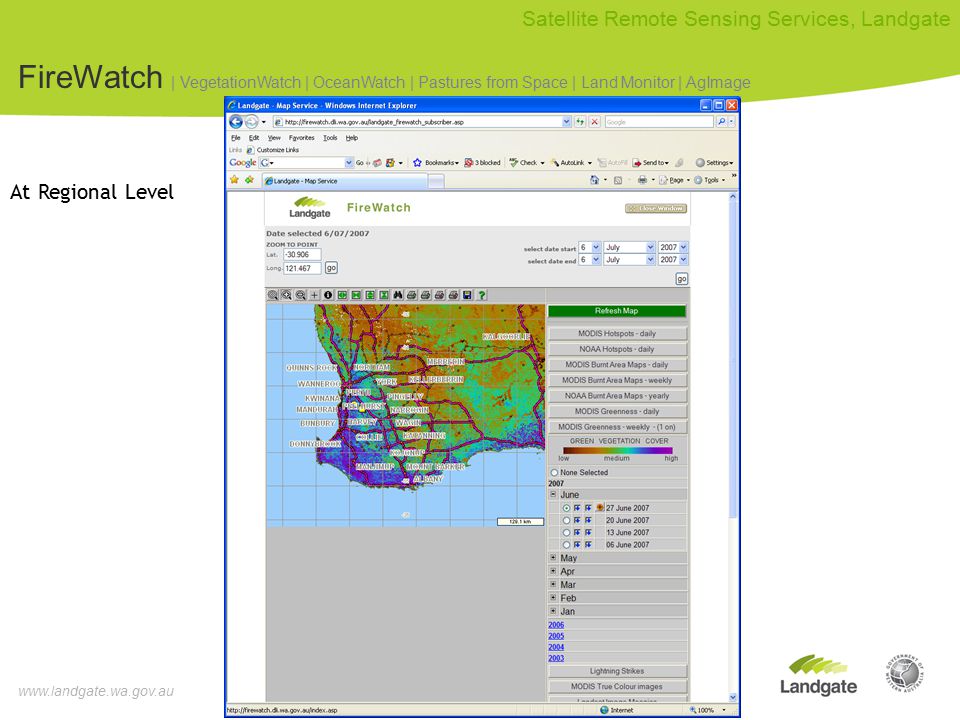This screenshot has width=960, height=720.
Task: Select radio button for 13 June 2007
Action: click(x=566, y=533)
